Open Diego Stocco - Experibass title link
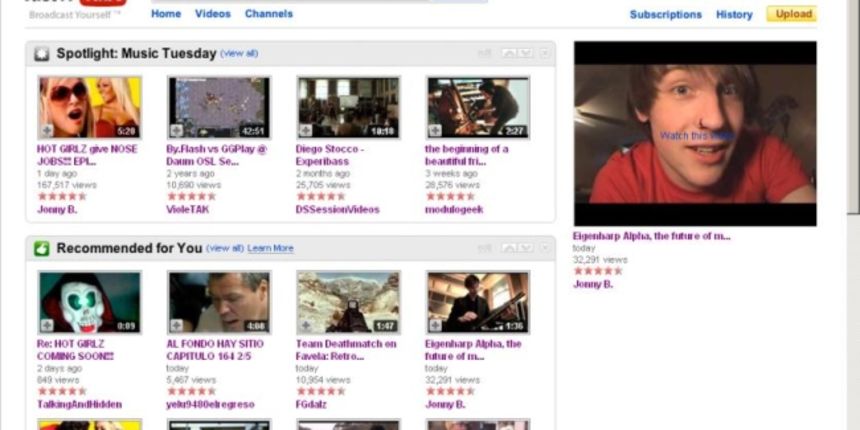 pyautogui.click(x=330, y=155)
